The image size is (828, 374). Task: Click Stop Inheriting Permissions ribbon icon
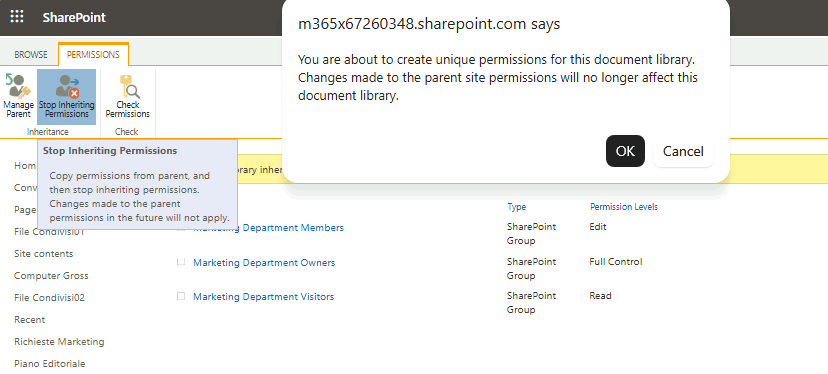pyautogui.click(x=67, y=96)
